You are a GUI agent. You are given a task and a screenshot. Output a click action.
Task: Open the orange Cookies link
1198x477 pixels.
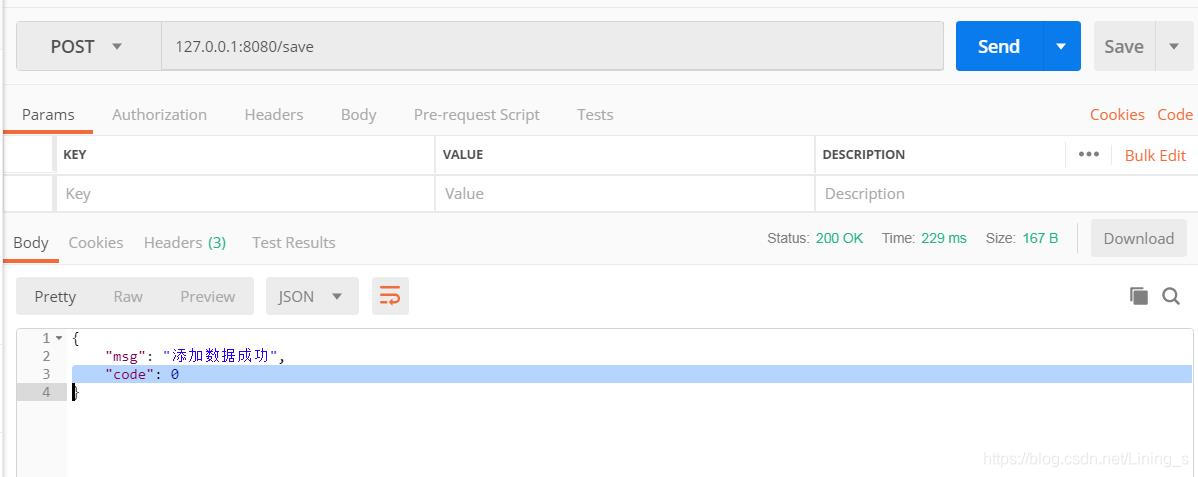[x=1117, y=115]
